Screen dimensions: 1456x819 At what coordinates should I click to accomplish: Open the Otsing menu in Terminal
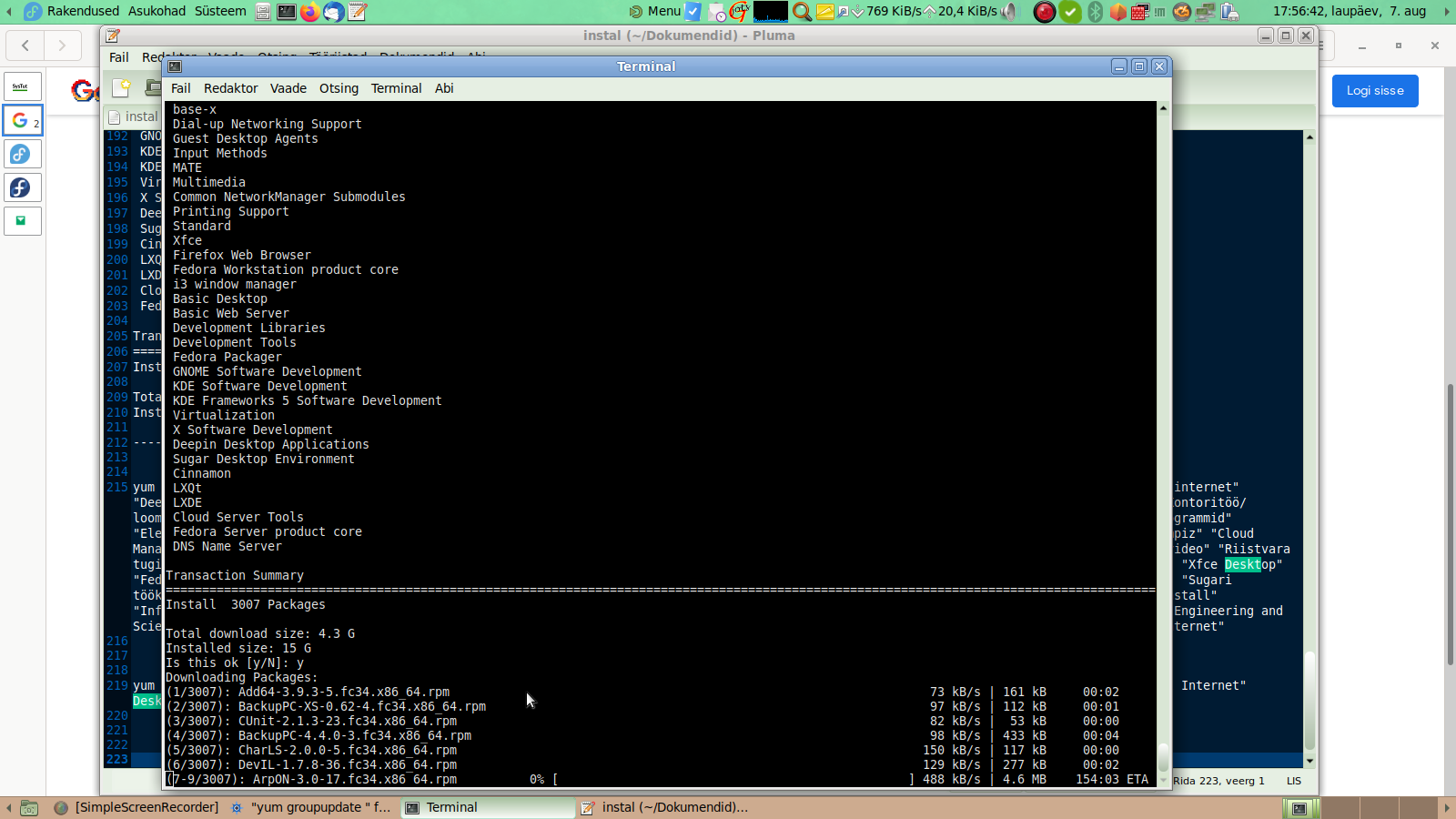click(x=339, y=88)
